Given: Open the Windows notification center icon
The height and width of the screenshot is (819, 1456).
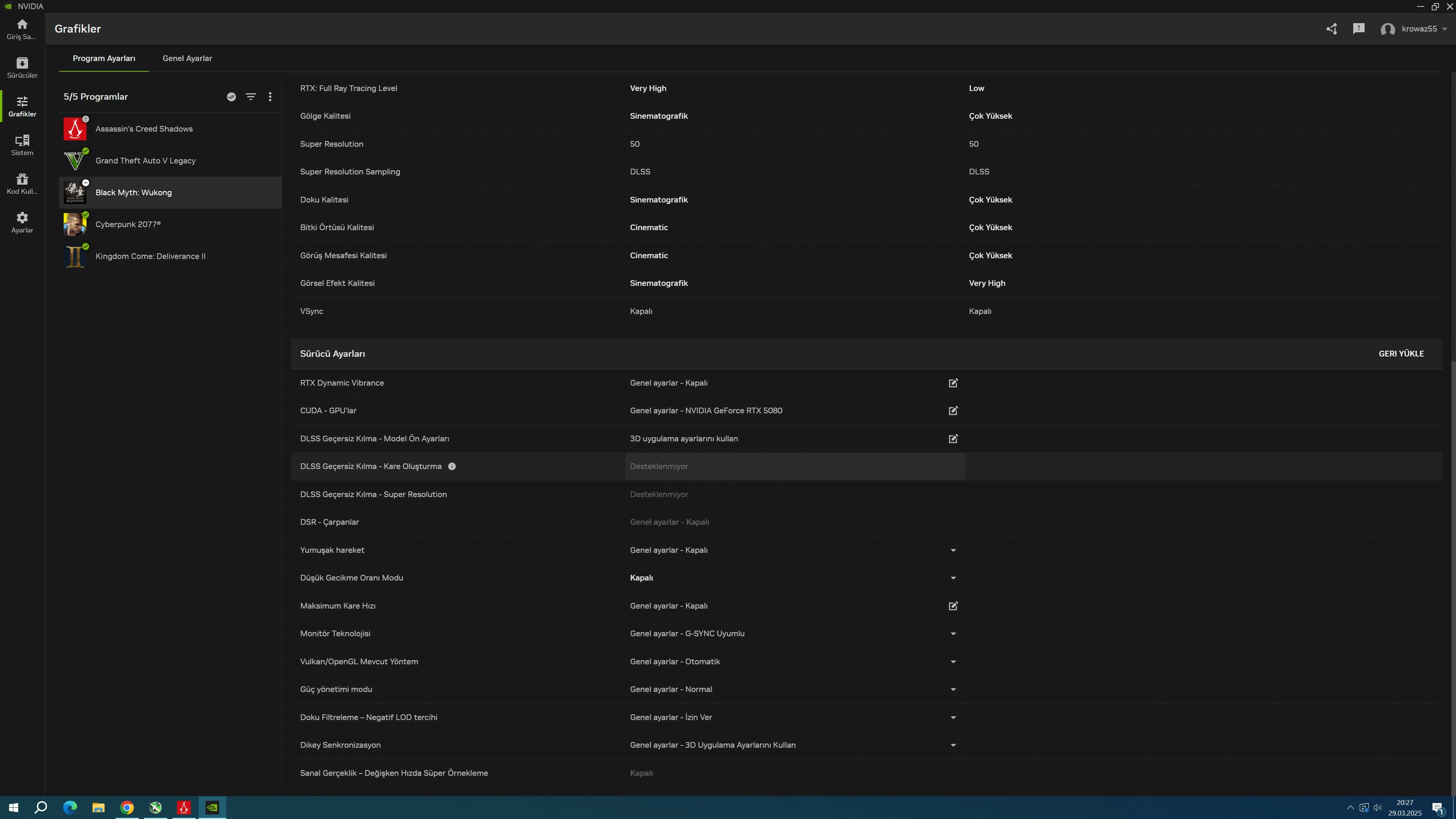Looking at the screenshot, I should (1438, 808).
